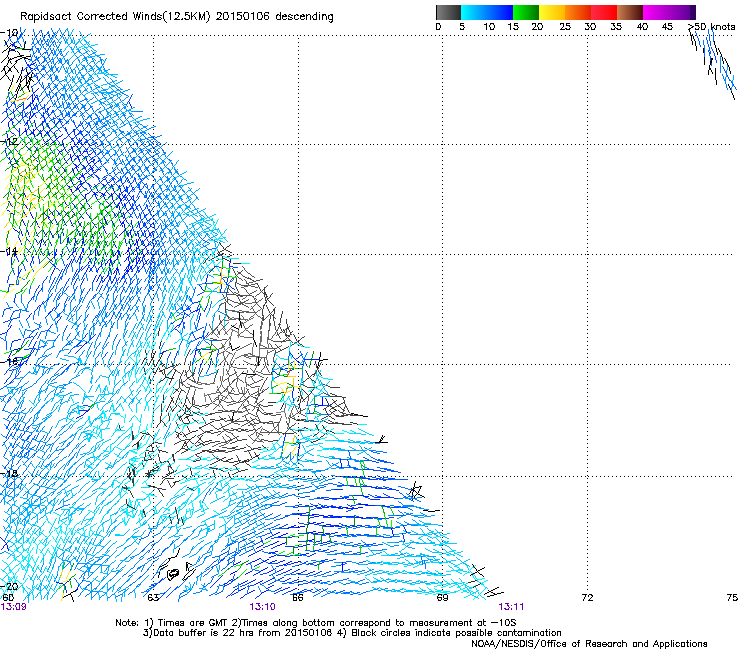This screenshot has height=650, width=740.
Task: Click the brown 35-40 knots legend band
Action: pos(630,12)
